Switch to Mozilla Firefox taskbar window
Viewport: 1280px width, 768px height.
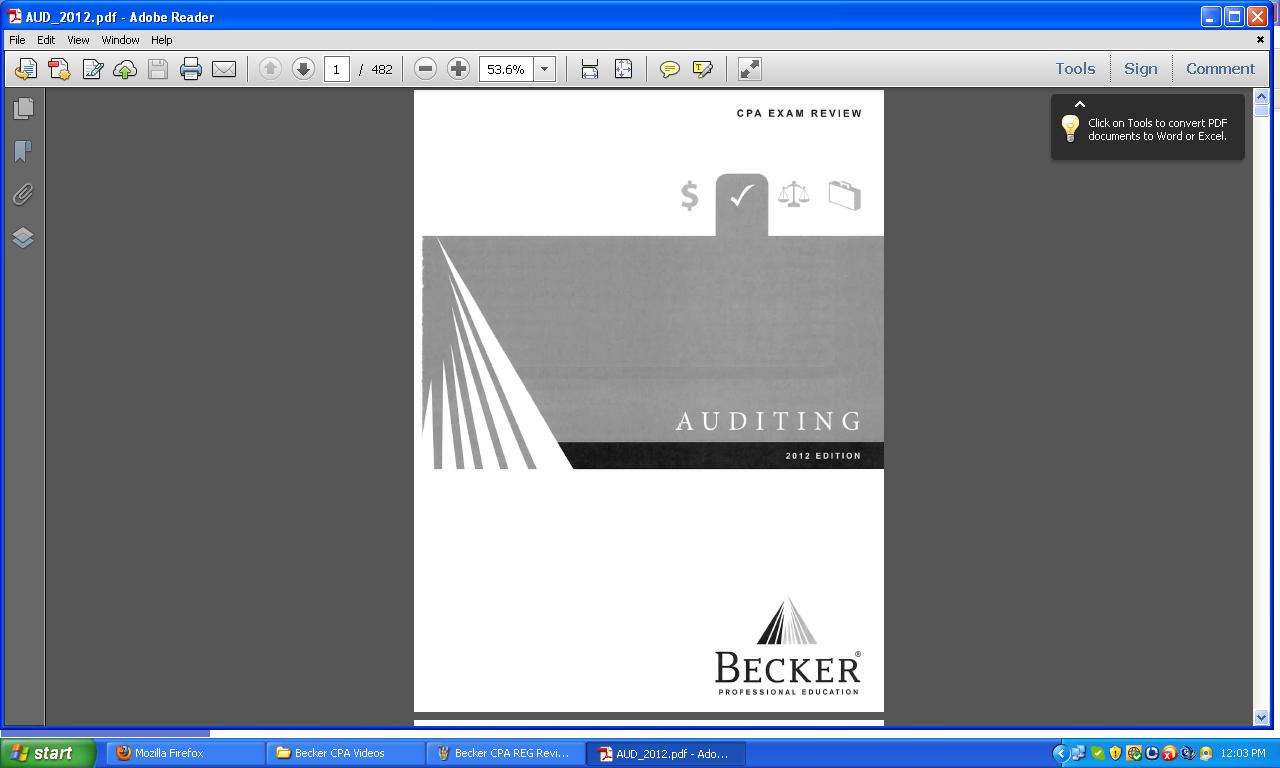(186, 753)
